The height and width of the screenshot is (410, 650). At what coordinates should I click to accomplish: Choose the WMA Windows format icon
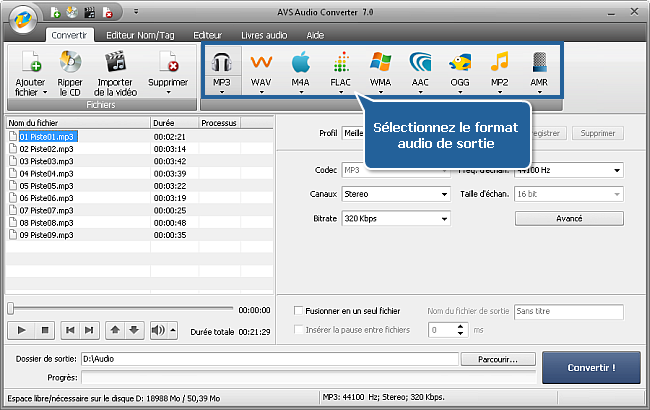pos(380,68)
